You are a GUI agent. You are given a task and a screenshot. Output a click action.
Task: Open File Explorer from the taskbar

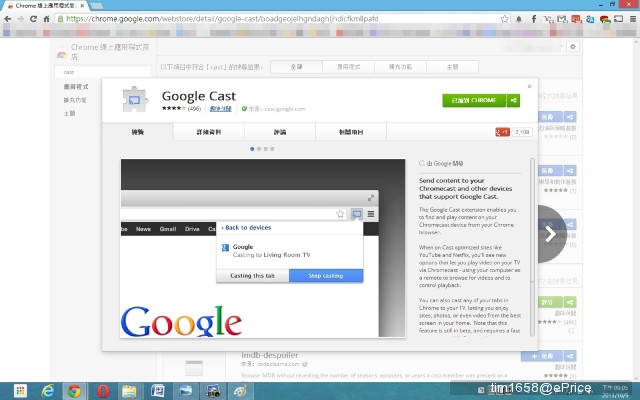pyautogui.click(x=129, y=391)
